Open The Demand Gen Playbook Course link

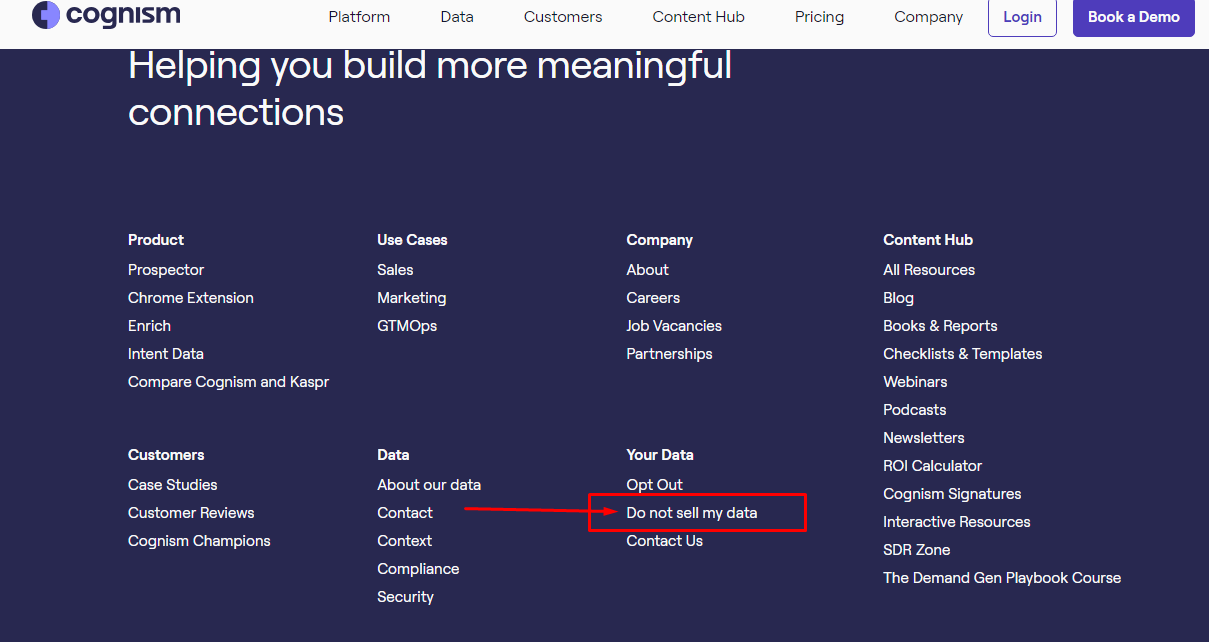[1002, 578]
